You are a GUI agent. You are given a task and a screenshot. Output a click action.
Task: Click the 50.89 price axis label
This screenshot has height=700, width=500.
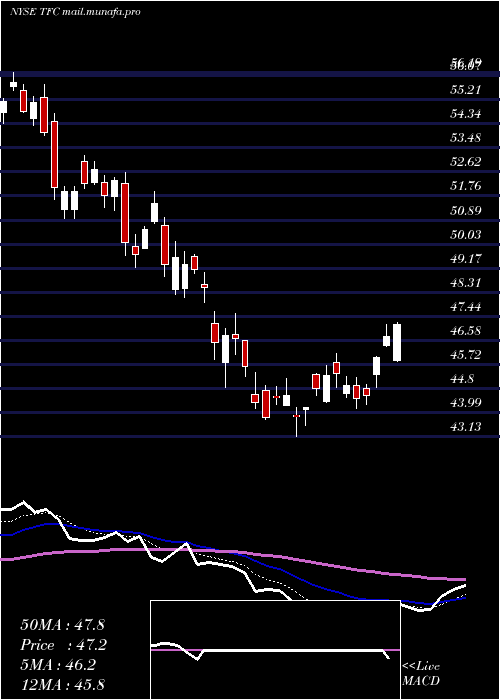coord(466,210)
